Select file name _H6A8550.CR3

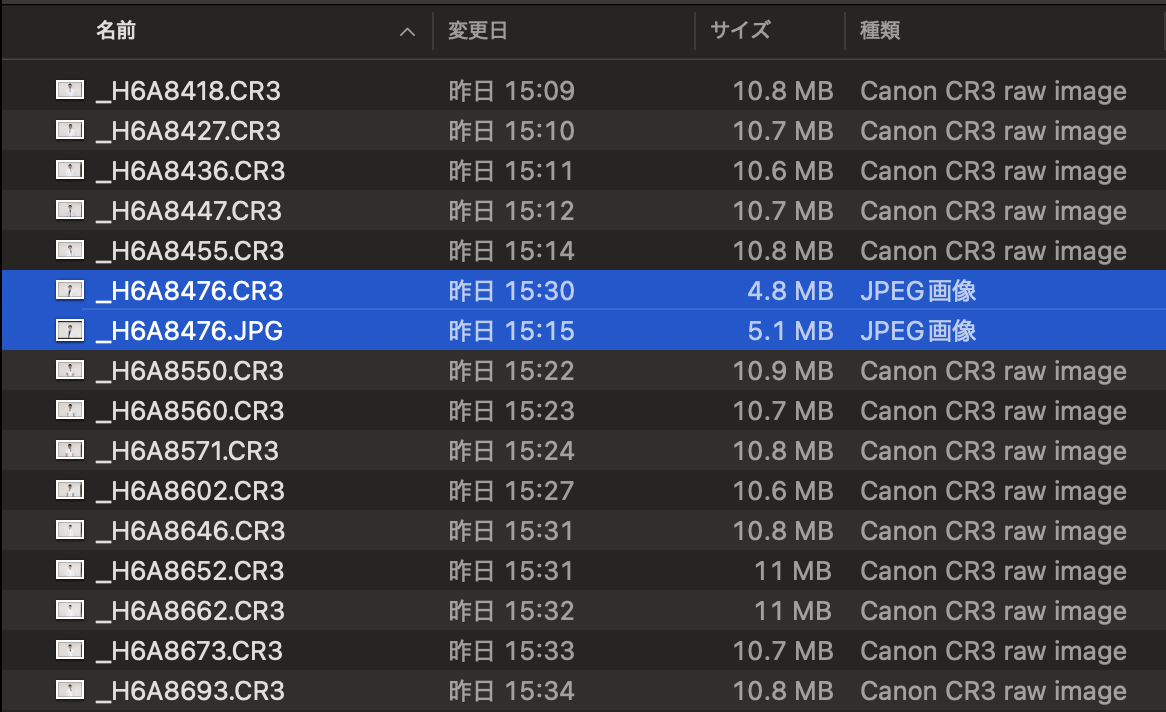click(x=190, y=371)
